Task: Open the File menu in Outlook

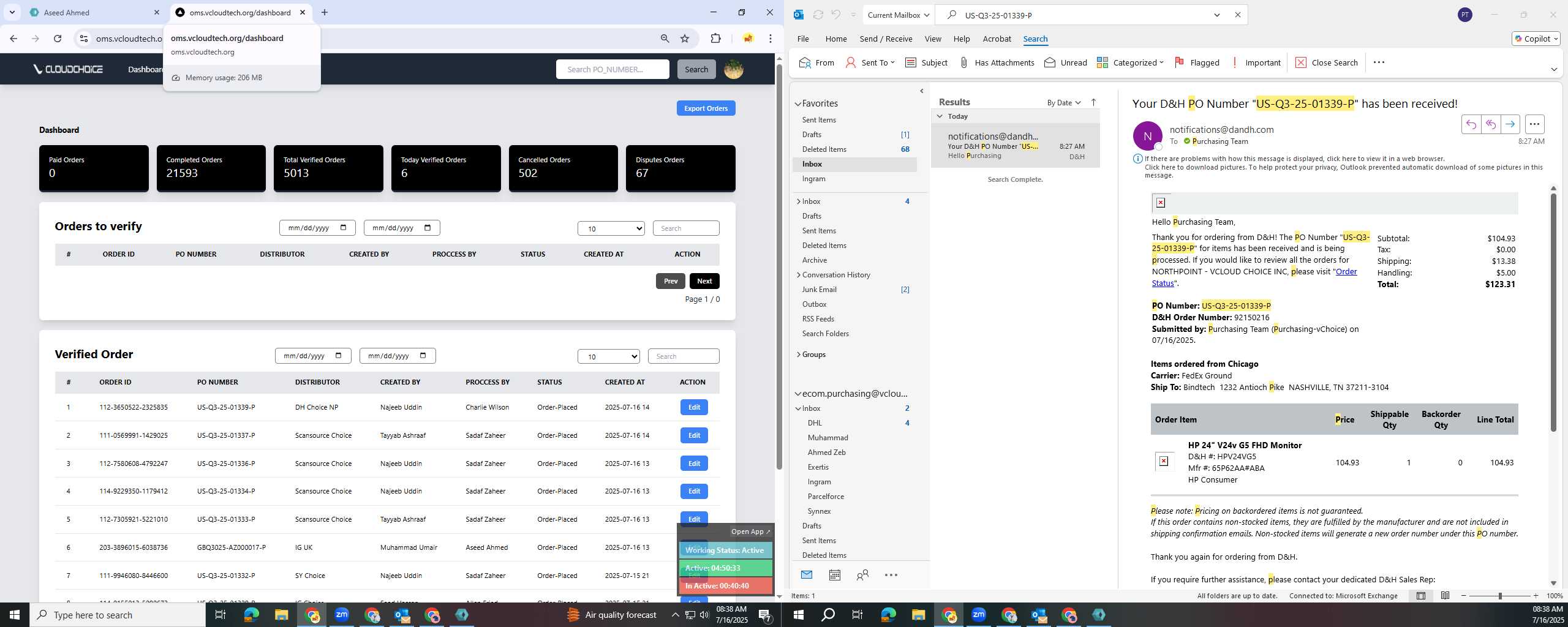Action: coord(803,39)
